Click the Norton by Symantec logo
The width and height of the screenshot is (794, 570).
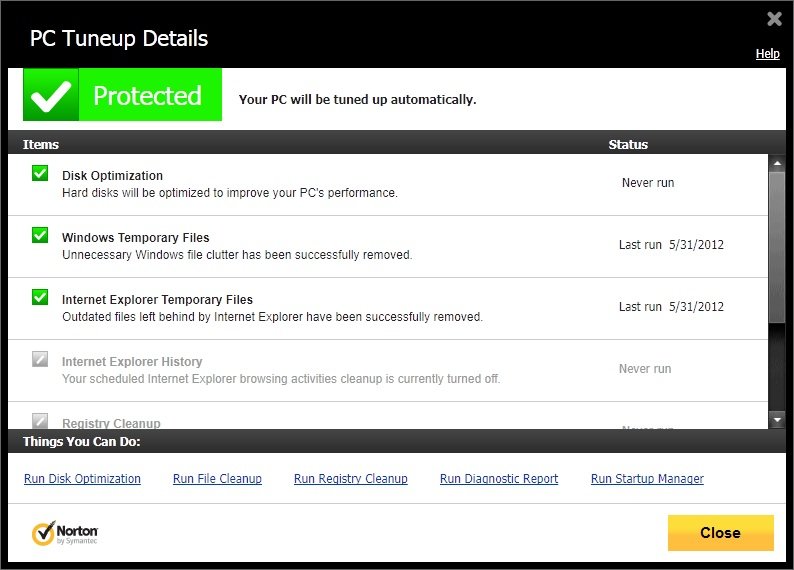65,533
